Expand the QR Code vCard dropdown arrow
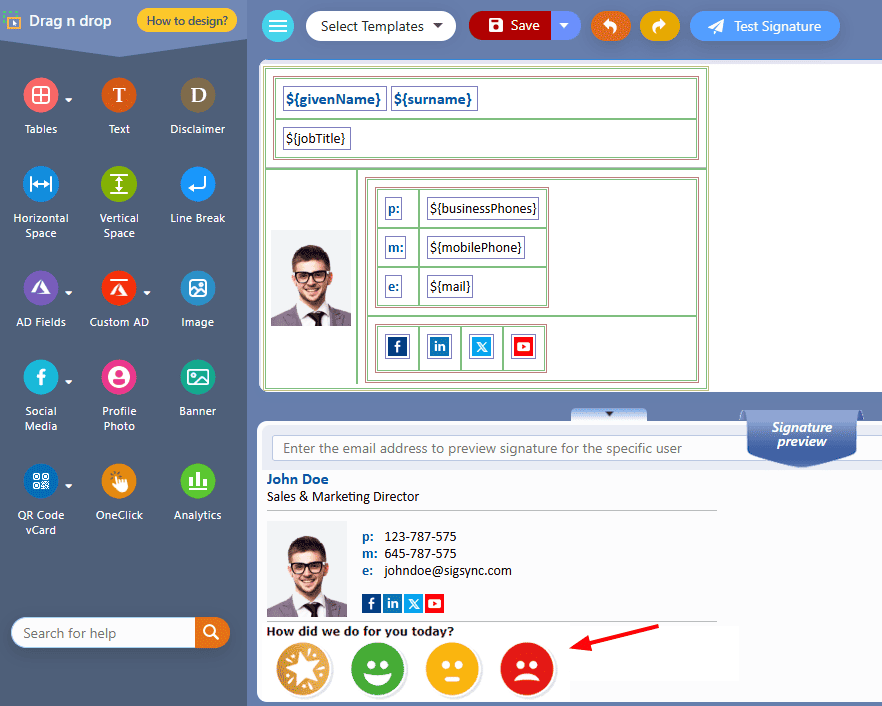 pos(69,486)
